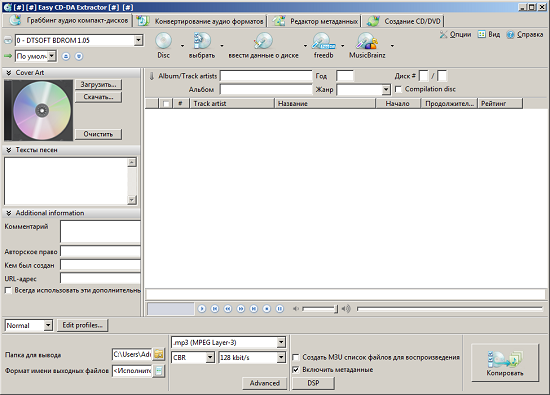Switch to Создание CD/DVD tab
550x395 pixels.
click(403, 21)
